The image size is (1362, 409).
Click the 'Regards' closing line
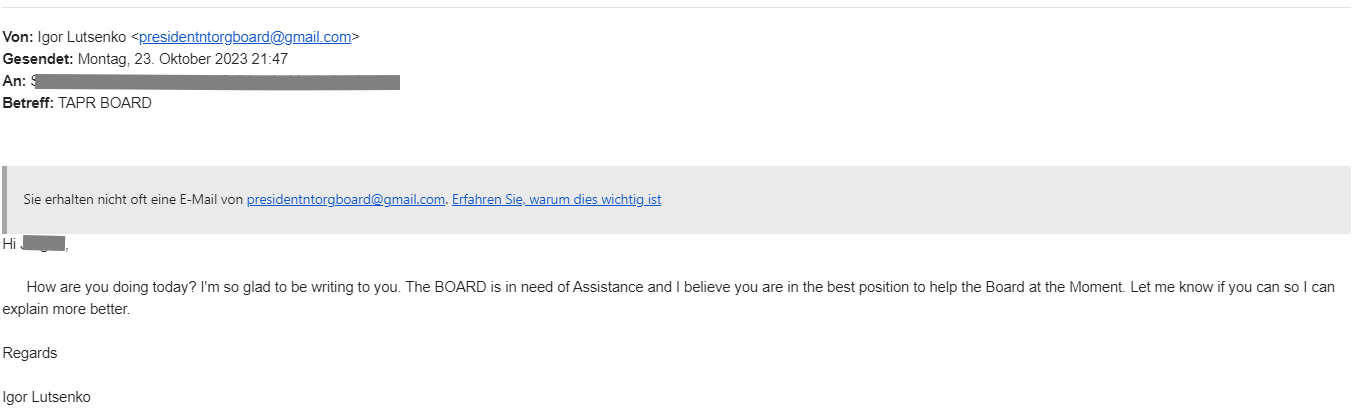point(30,353)
